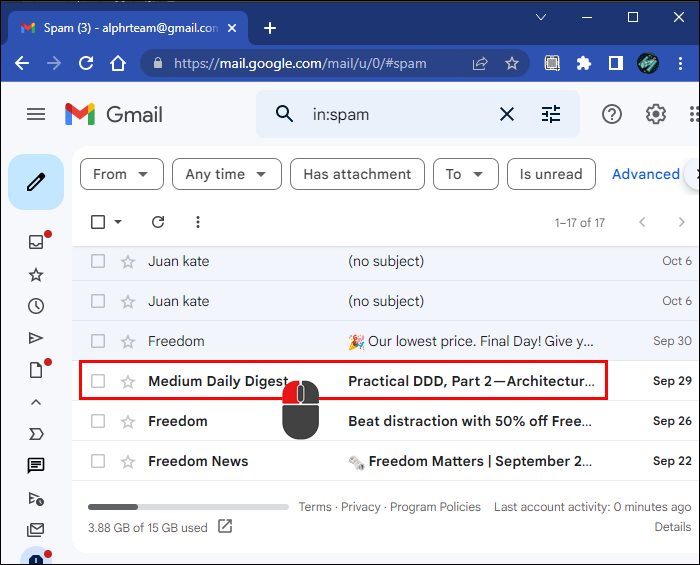Check the Medium Daily Digest checkbox
The width and height of the screenshot is (700, 565).
[98, 381]
